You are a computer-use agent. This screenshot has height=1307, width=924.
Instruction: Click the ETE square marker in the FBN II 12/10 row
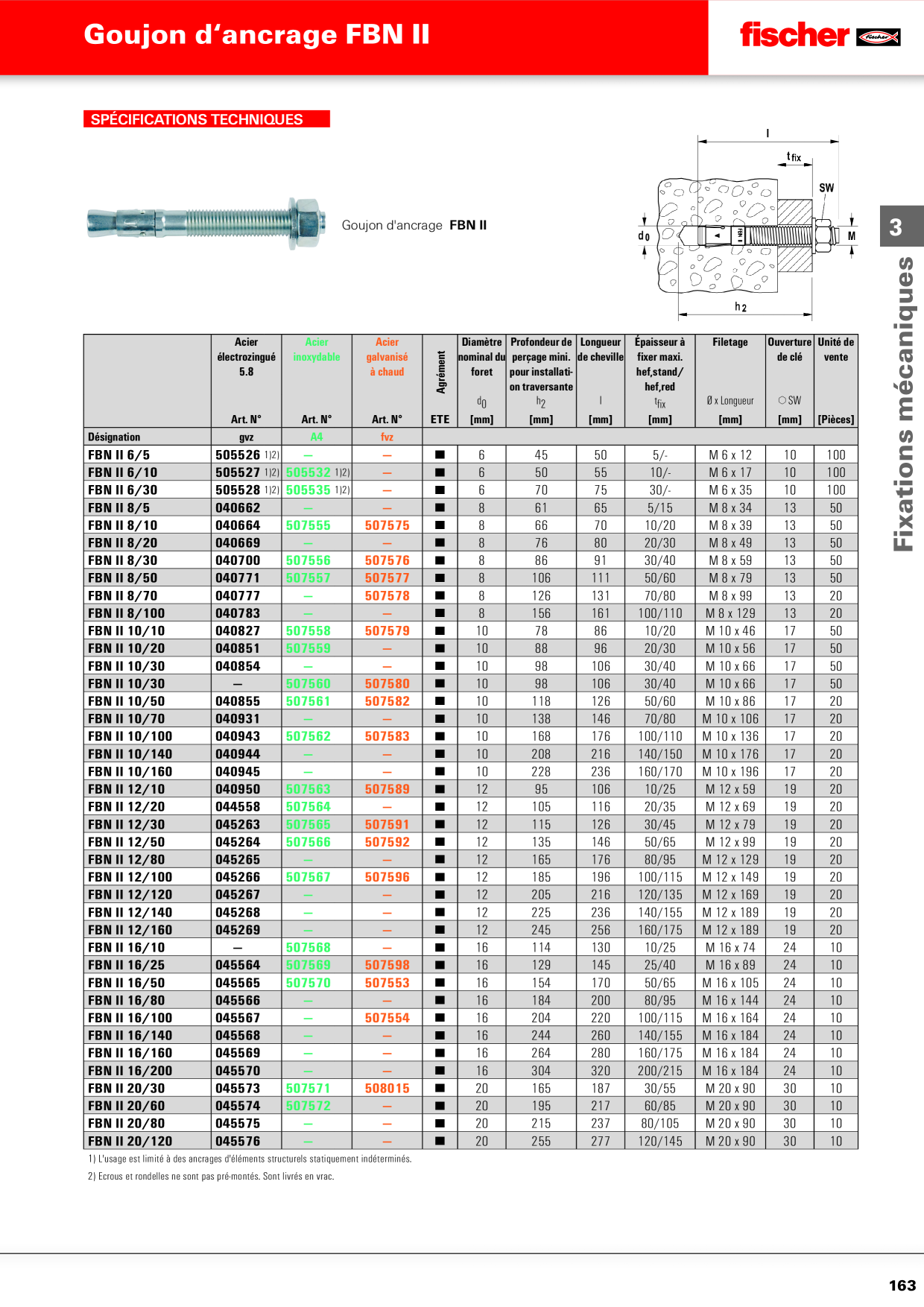click(x=440, y=789)
